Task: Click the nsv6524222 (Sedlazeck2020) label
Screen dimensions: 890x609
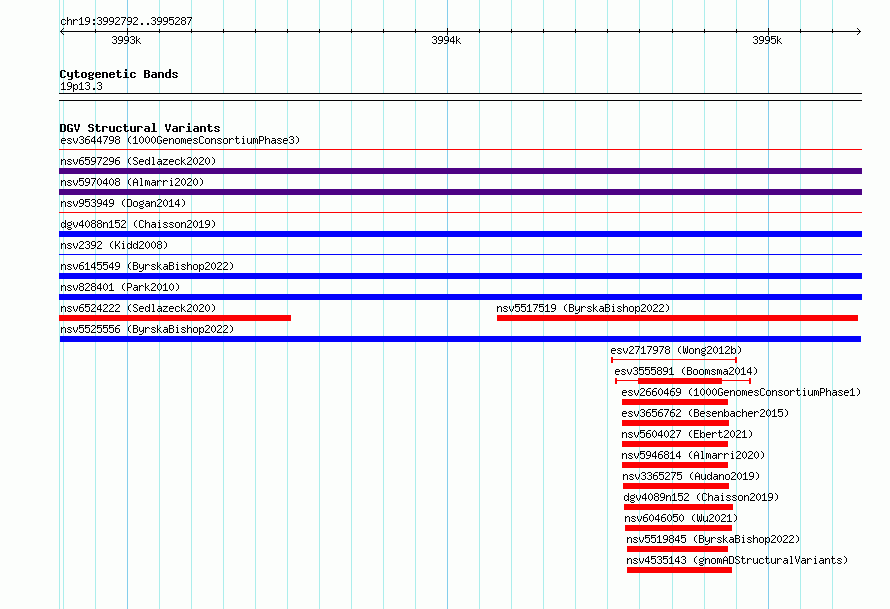Action: pos(138,308)
